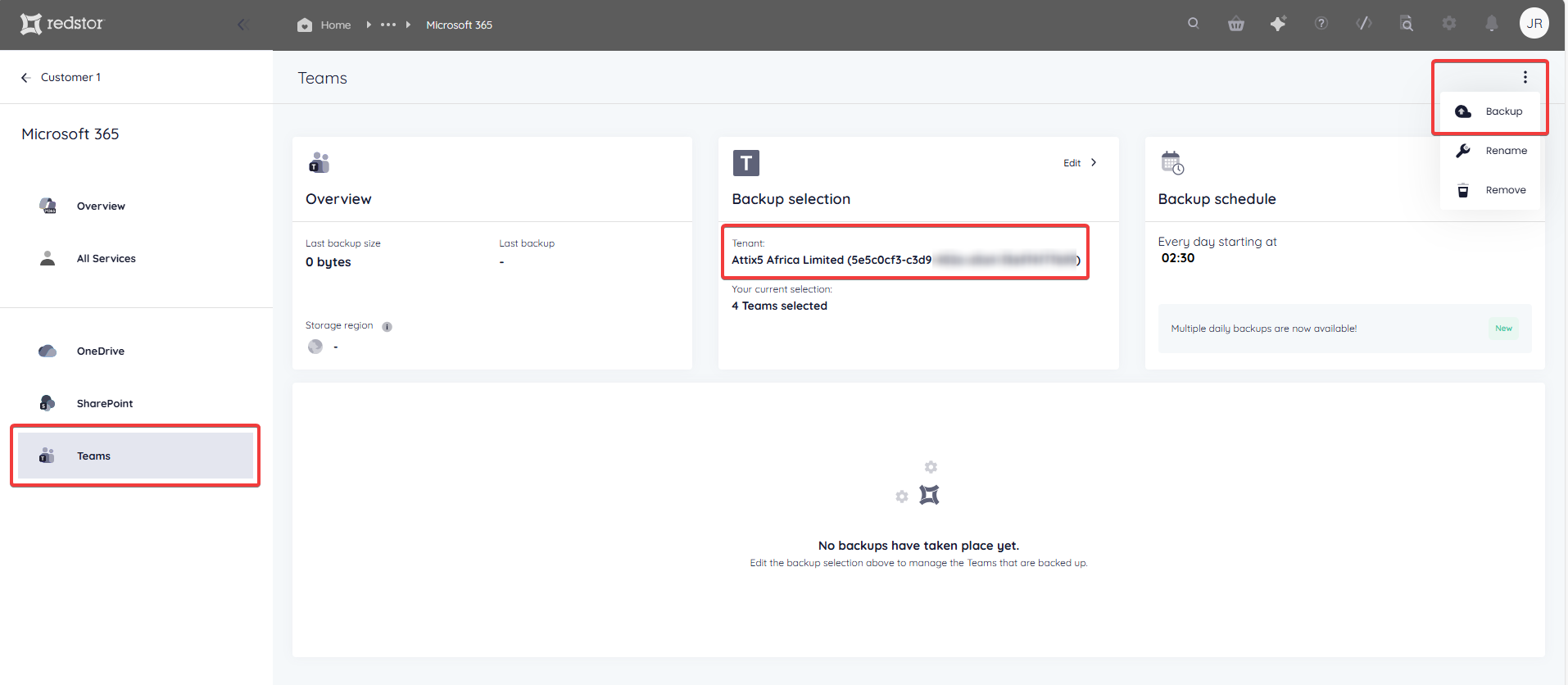This screenshot has height=685, width=1568.
Task: Open the help question mark icon
Action: coord(1321,24)
